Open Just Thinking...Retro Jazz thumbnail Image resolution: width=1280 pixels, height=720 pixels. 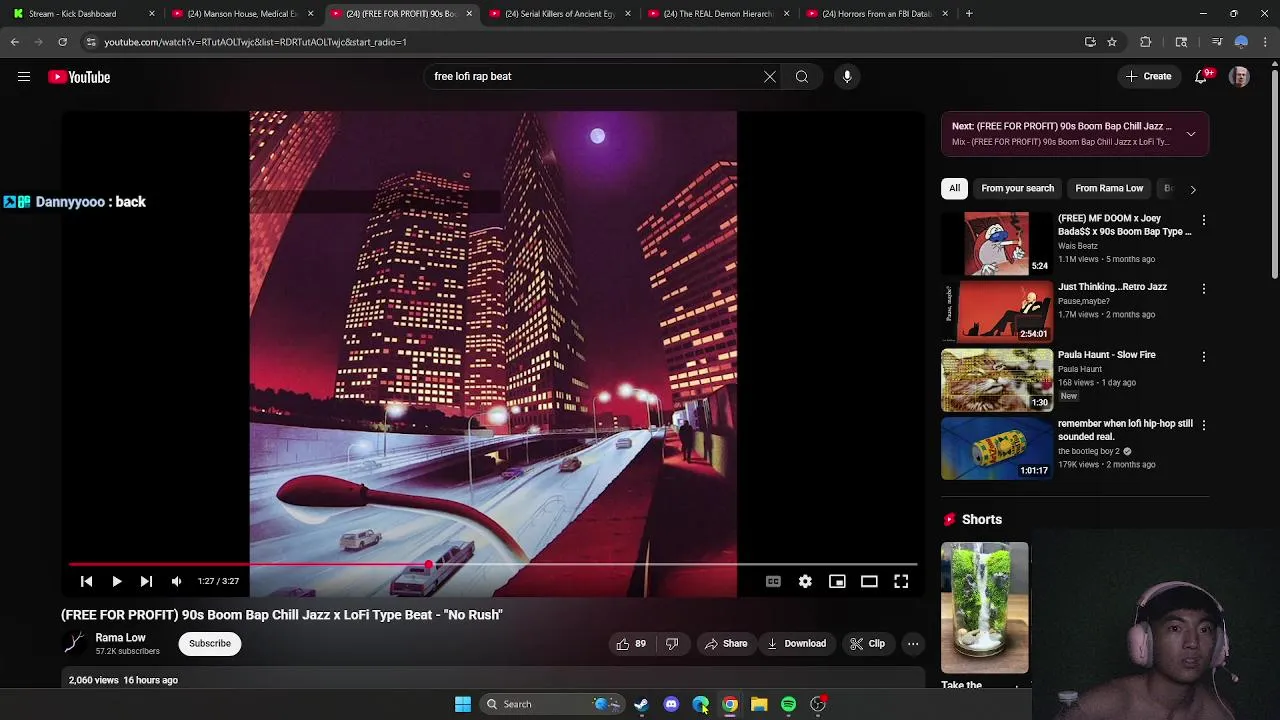[997, 311]
